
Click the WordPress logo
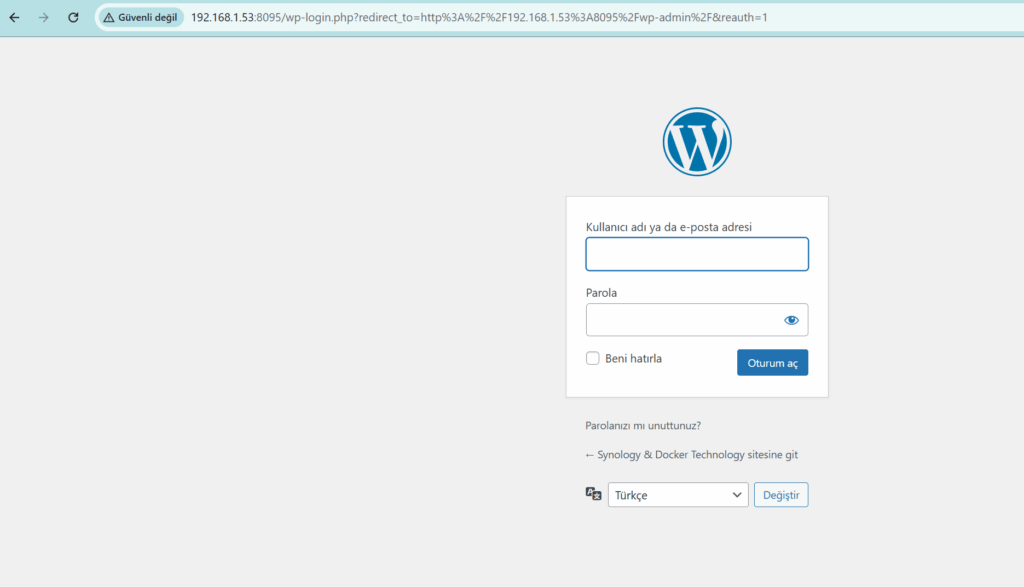[697, 142]
